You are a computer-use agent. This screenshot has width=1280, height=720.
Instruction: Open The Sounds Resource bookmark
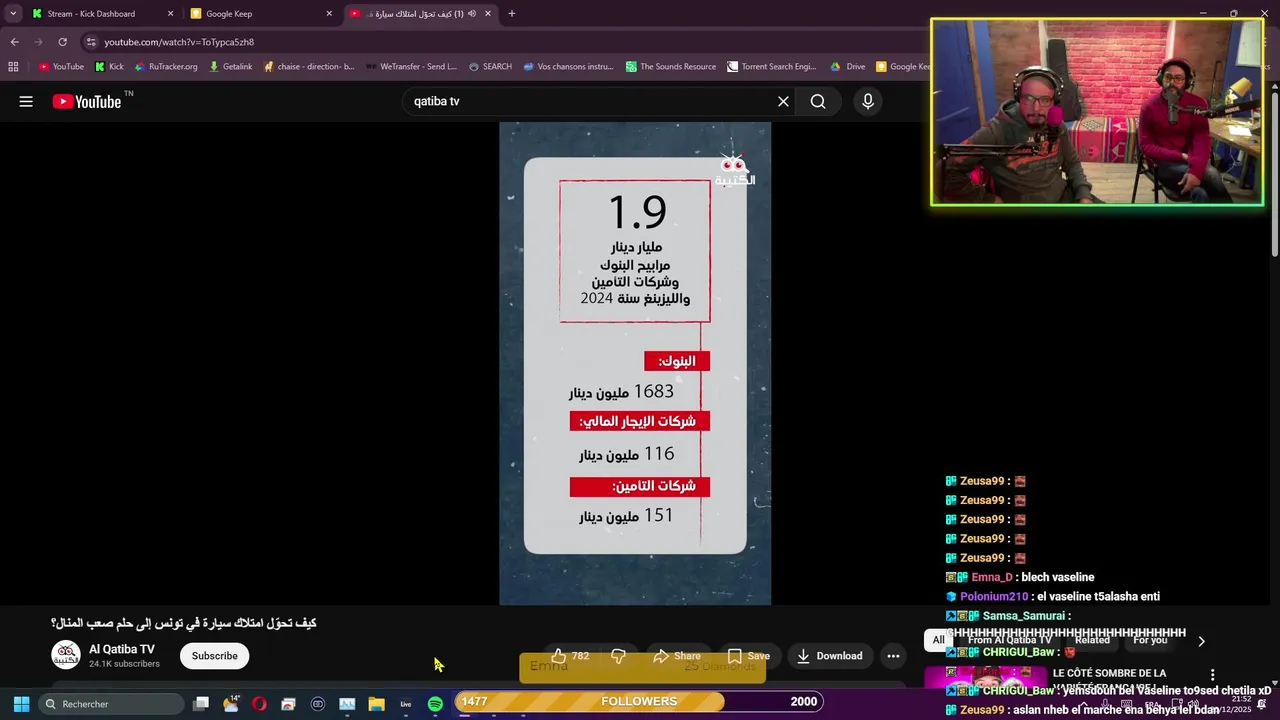pos(671,67)
